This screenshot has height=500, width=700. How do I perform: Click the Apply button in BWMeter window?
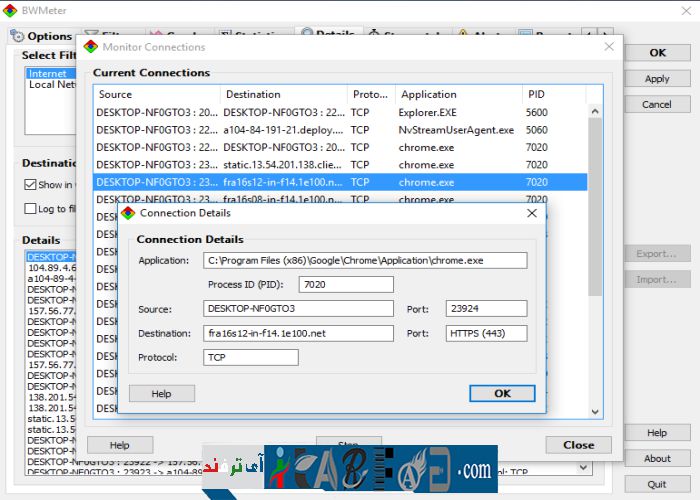click(x=657, y=79)
